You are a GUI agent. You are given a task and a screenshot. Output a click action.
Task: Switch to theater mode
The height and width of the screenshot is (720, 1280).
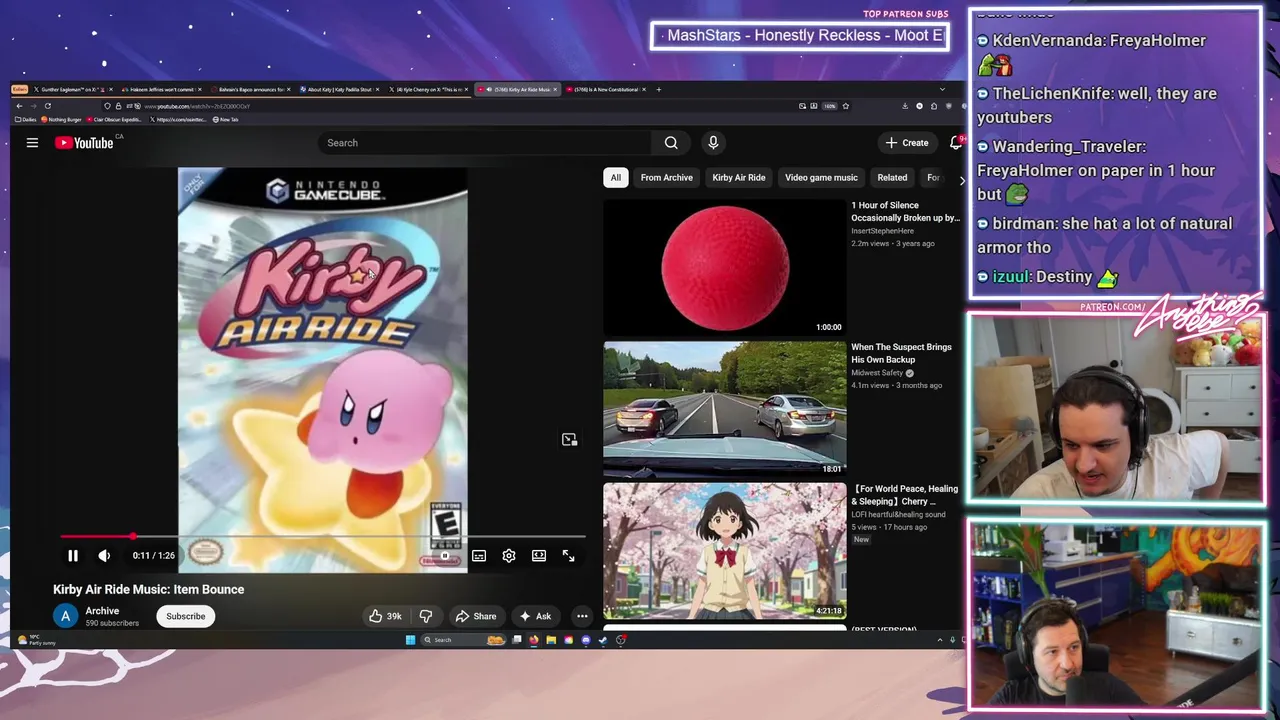pyautogui.click(x=539, y=556)
